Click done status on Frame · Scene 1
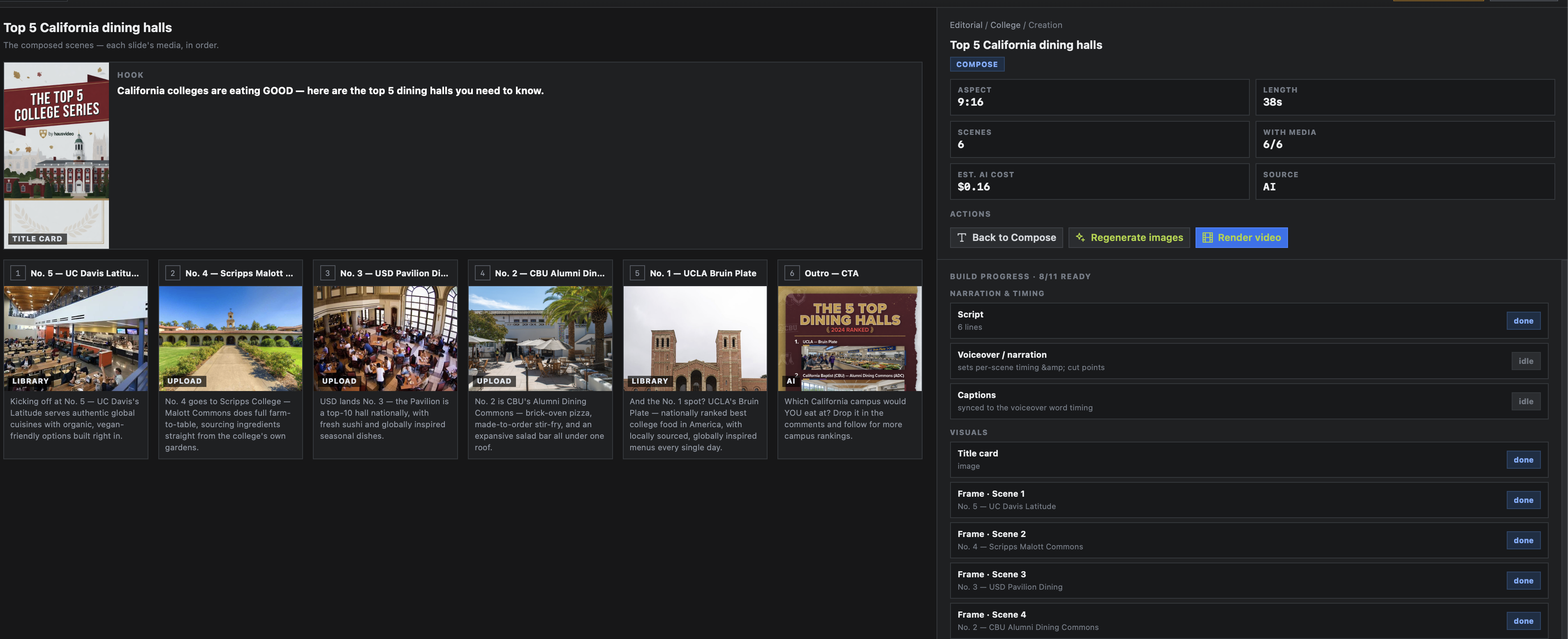The height and width of the screenshot is (639, 1568). 1523,500
